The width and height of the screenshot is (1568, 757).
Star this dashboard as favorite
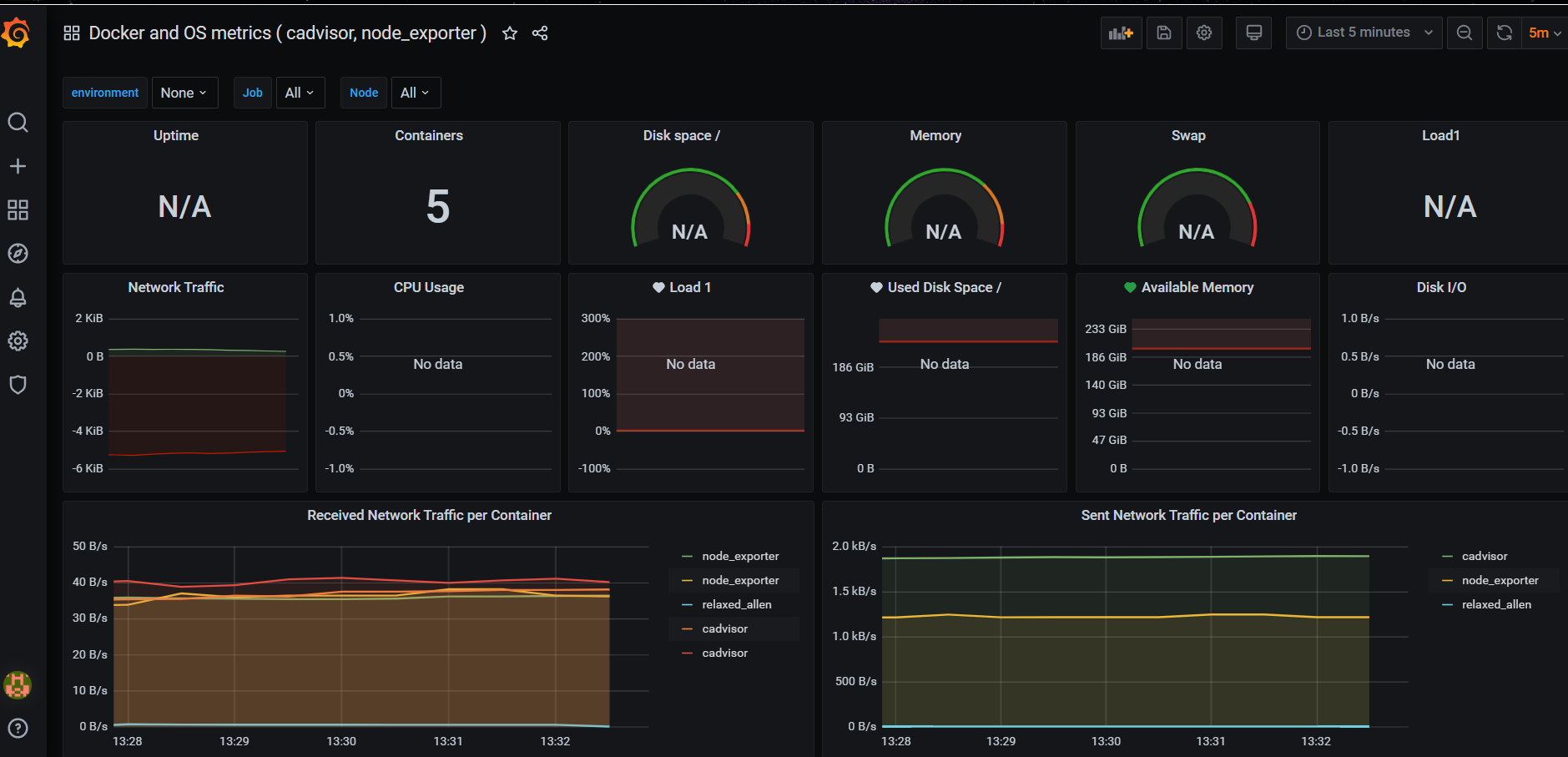coord(510,33)
